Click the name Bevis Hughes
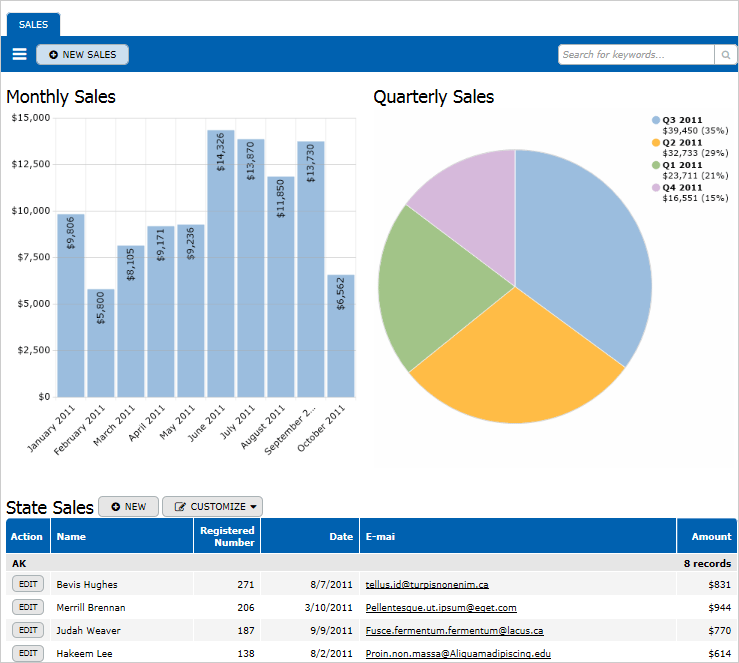739x663 pixels. [x=87, y=584]
